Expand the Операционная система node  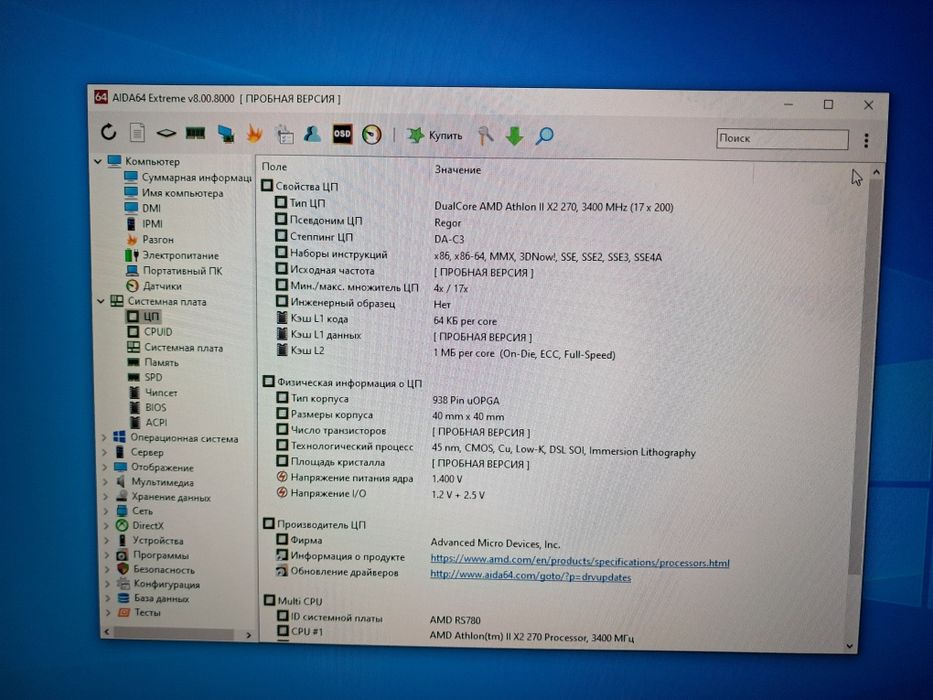tap(105, 438)
